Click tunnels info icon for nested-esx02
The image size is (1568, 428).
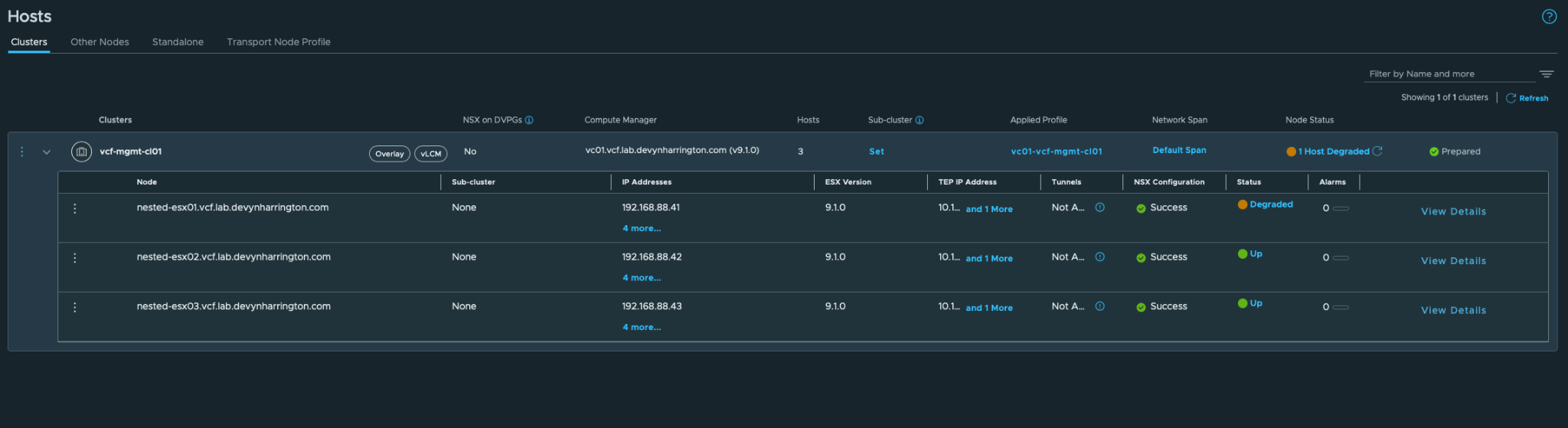coord(1099,257)
